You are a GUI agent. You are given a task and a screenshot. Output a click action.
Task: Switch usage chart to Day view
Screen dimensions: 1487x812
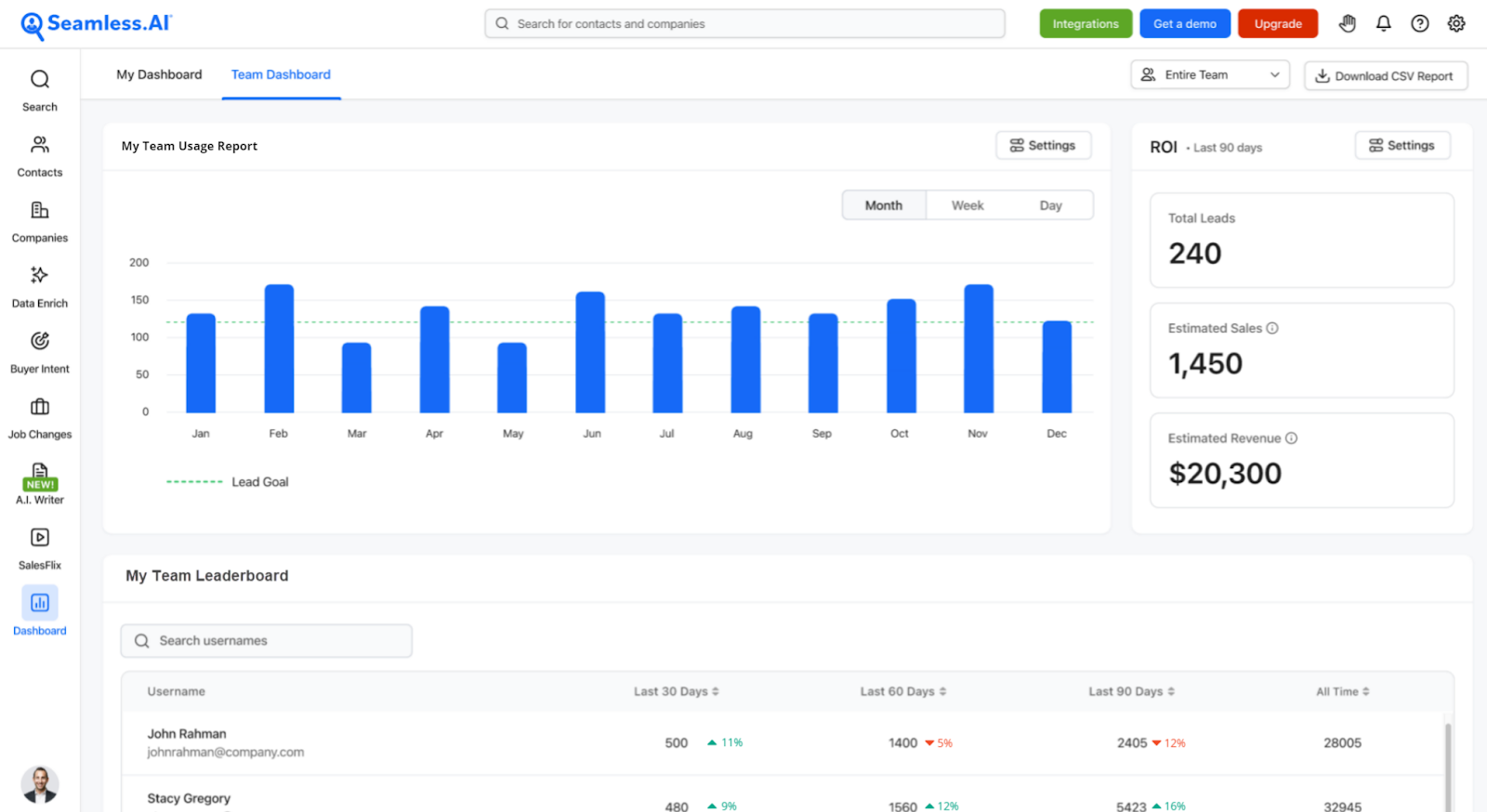(1050, 205)
